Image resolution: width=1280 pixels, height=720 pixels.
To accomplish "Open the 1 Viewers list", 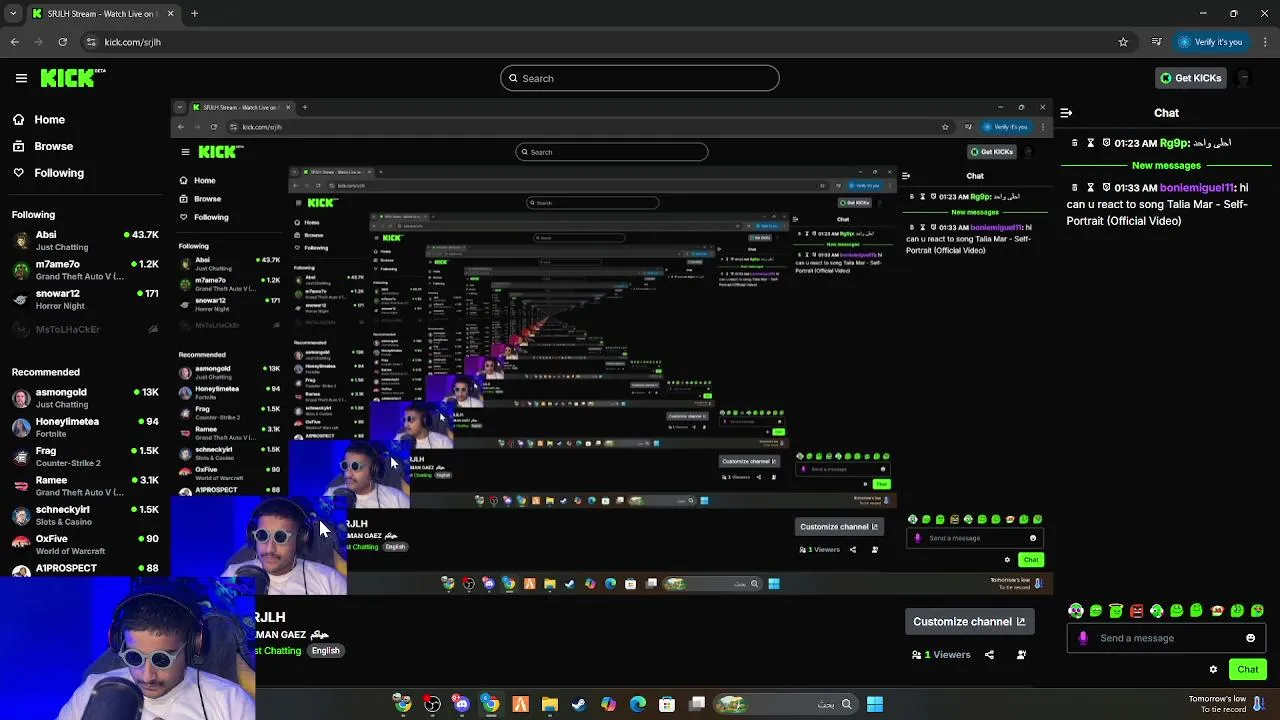I will [941, 655].
